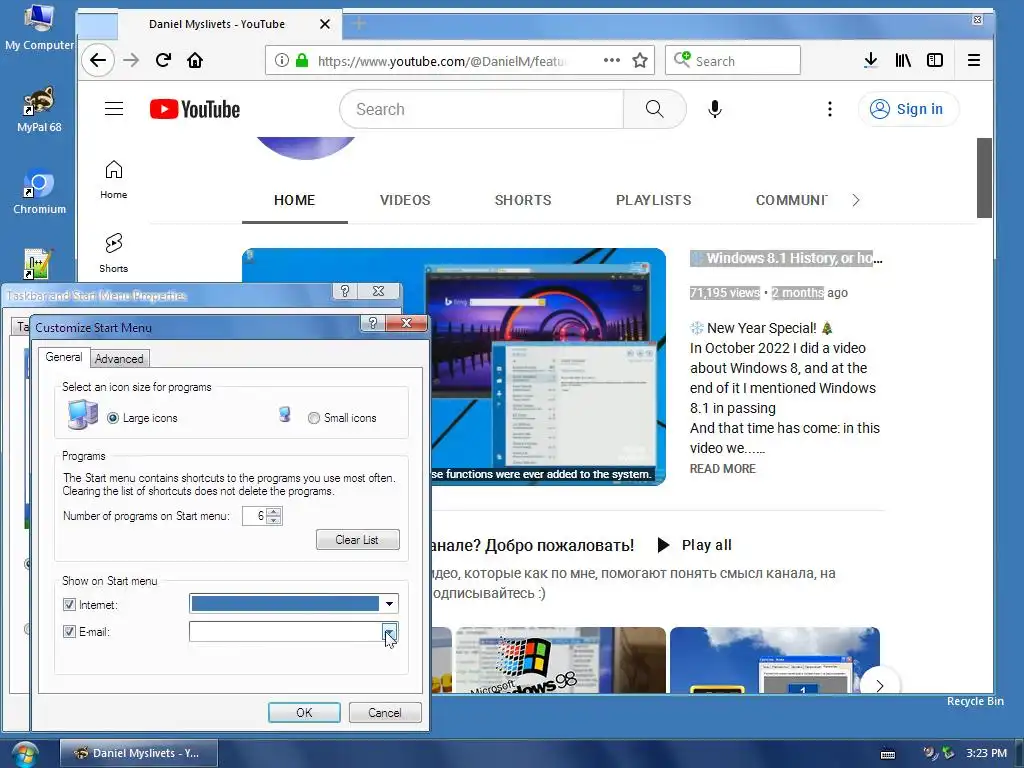
Task: Open My Computer desktop icon
Action: pyautogui.click(x=39, y=27)
